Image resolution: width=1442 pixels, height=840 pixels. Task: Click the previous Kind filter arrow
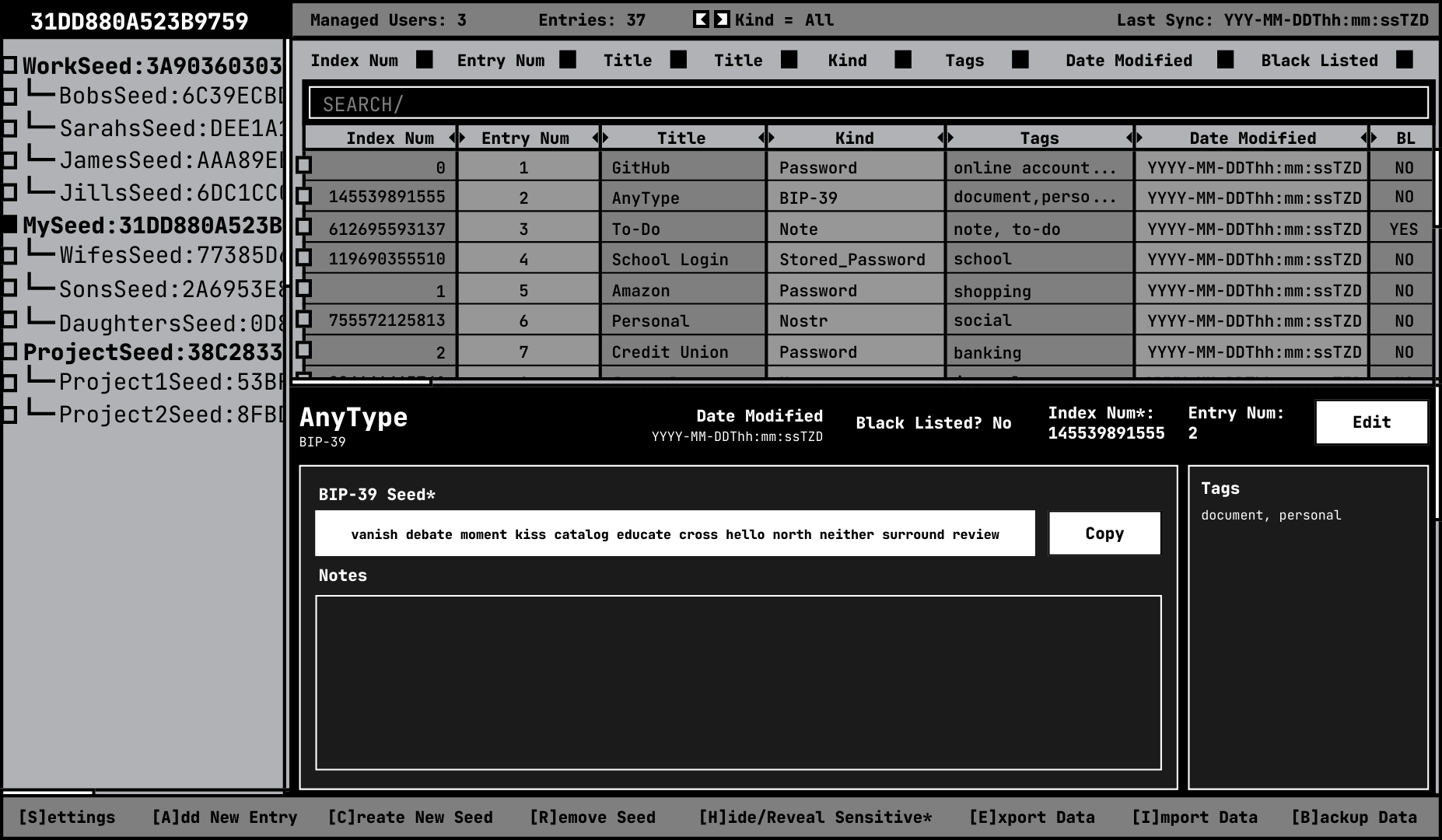pos(701,19)
